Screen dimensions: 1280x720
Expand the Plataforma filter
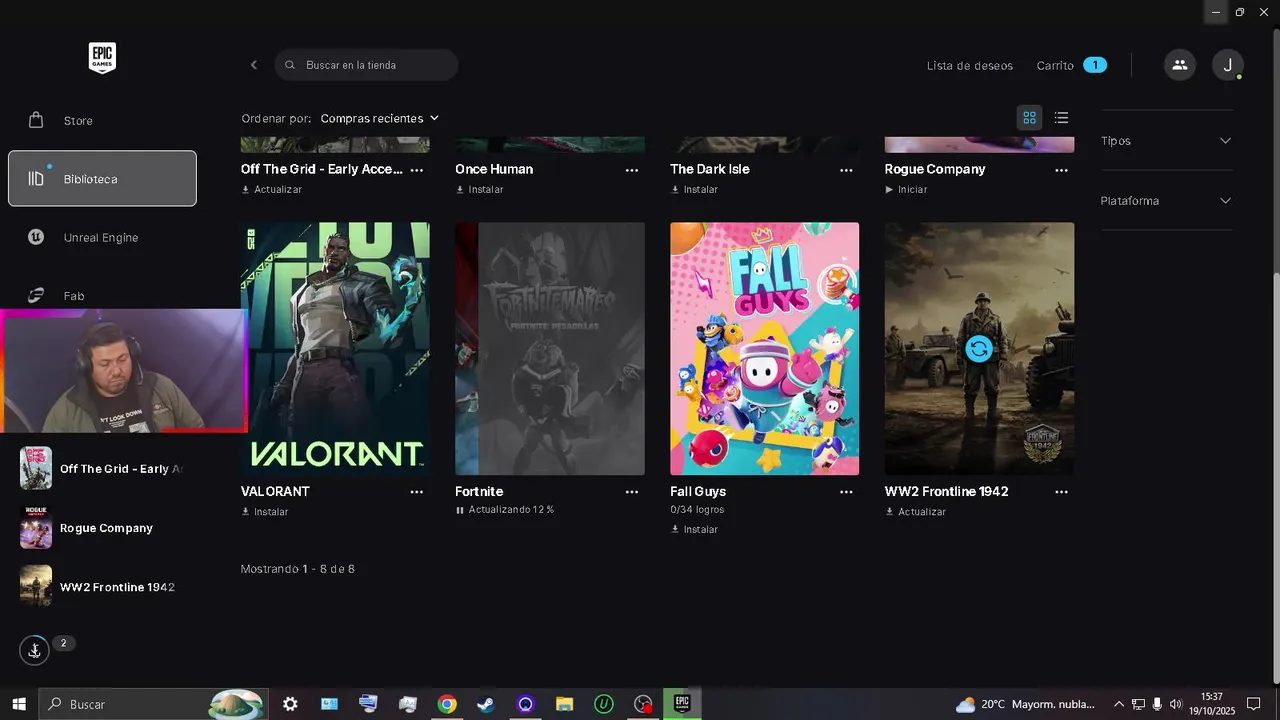pos(1166,201)
